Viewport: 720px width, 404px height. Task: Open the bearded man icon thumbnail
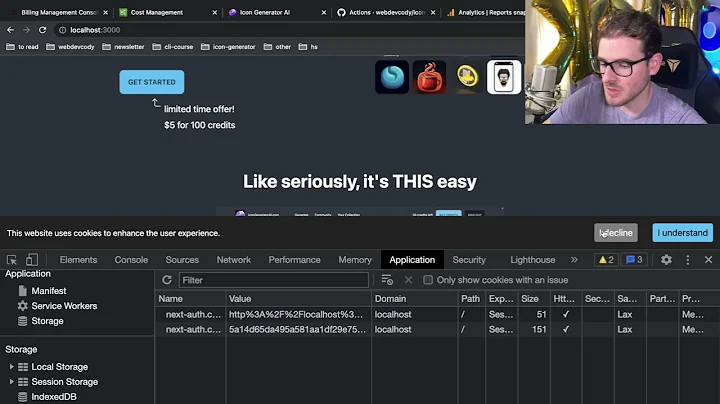click(x=504, y=77)
